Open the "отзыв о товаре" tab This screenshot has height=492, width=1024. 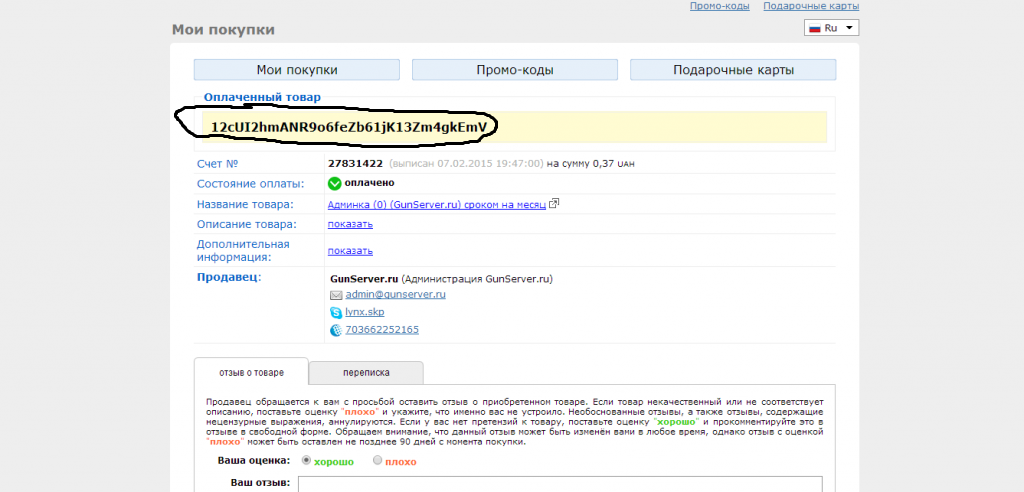coord(251,372)
